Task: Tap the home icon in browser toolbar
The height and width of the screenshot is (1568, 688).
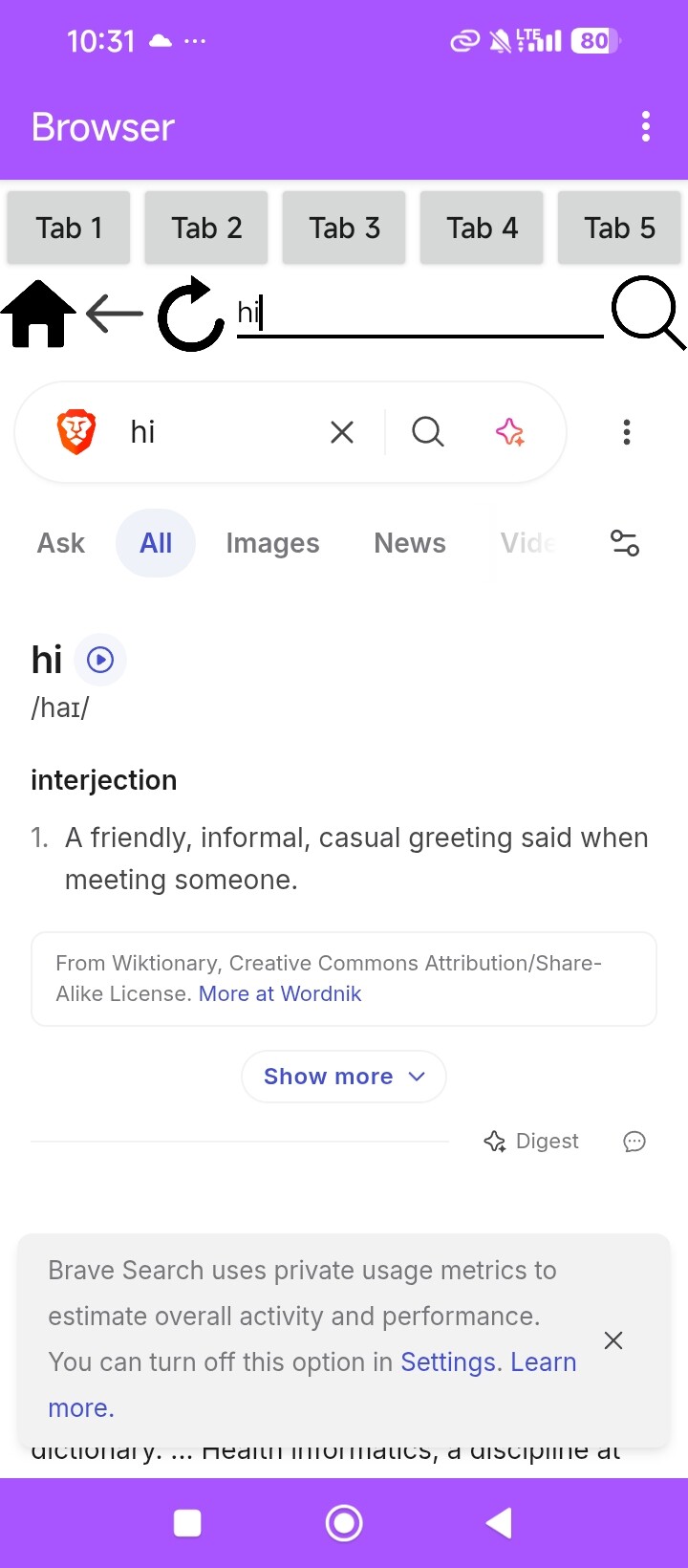Action: point(38,314)
